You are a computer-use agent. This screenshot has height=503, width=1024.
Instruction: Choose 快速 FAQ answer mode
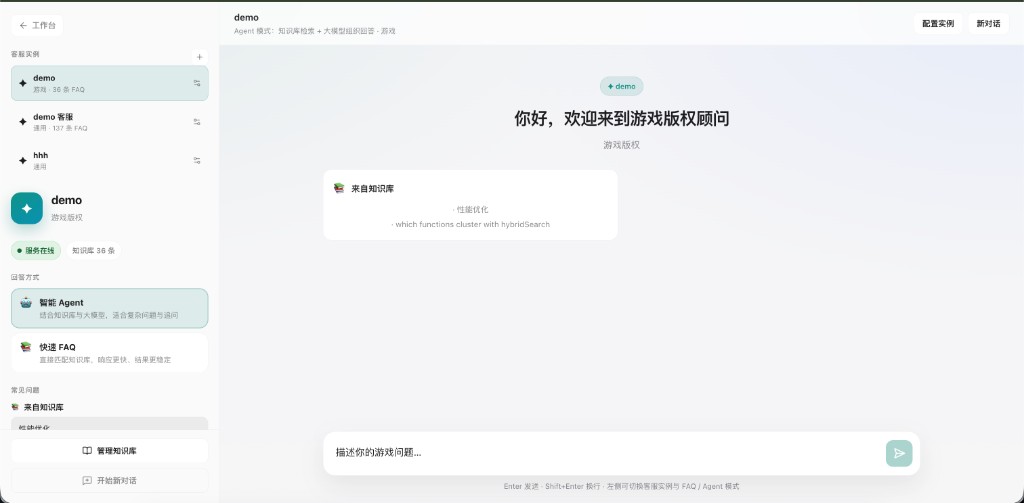pos(110,353)
